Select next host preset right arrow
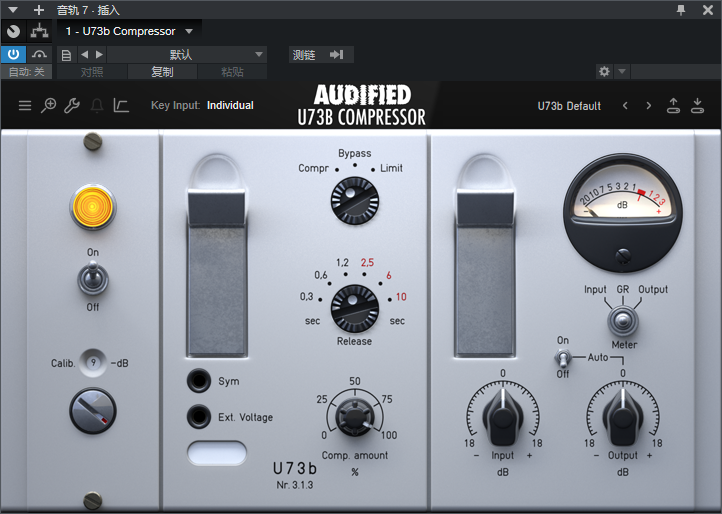Viewport: 722px width, 514px height. [x=99, y=55]
